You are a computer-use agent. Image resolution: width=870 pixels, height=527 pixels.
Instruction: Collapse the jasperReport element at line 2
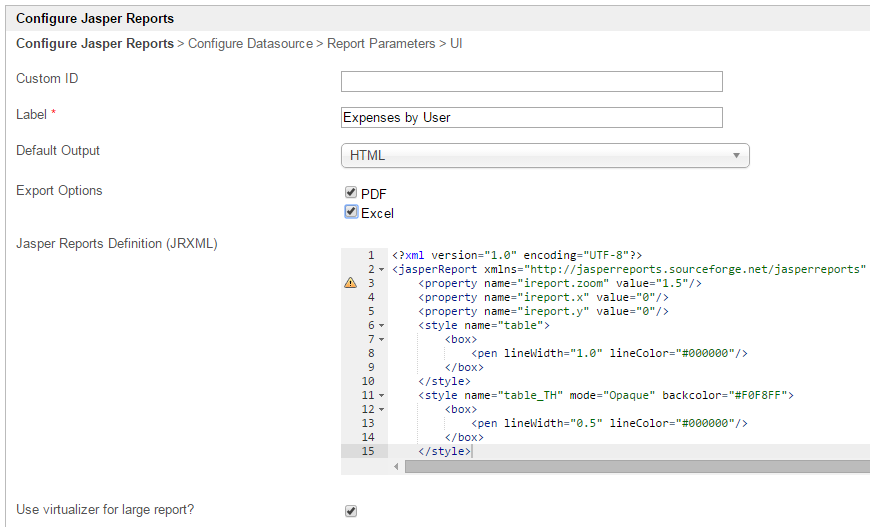tap(382, 270)
